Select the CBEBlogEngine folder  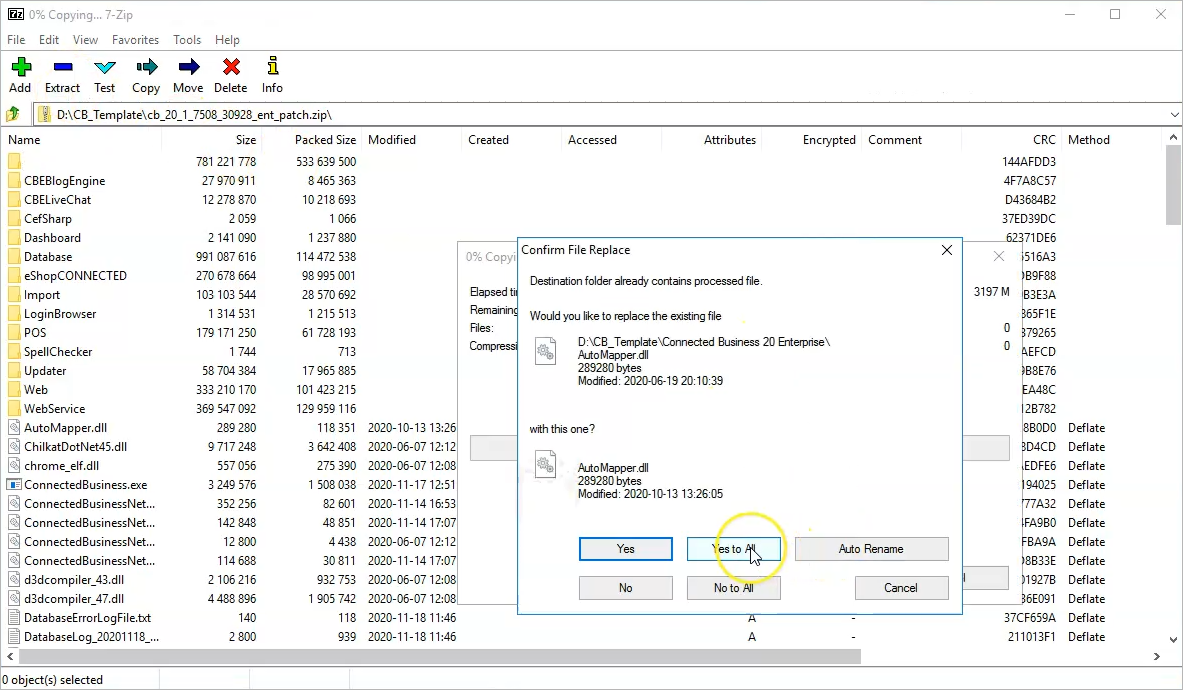64,181
